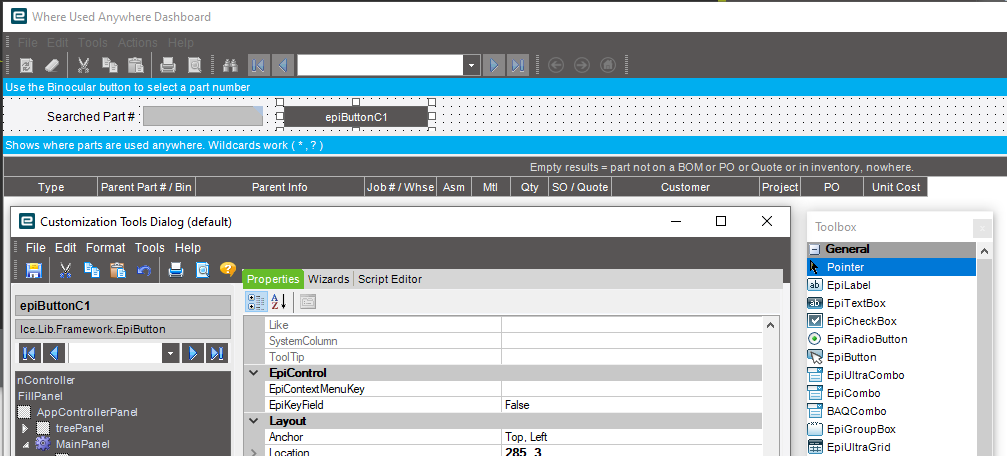The image size is (1007, 456).
Task: Open the dashboard toolbar record dropdown
Action: (472, 65)
